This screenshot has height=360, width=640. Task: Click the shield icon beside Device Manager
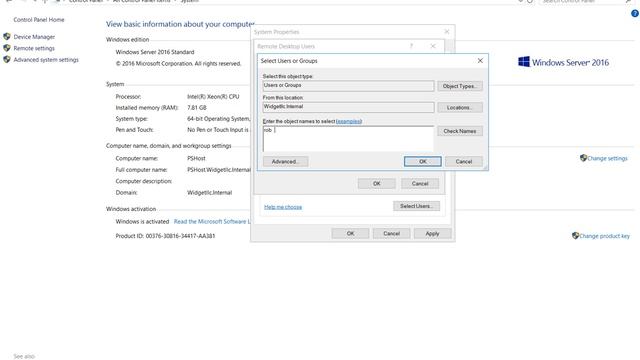(7, 36)
